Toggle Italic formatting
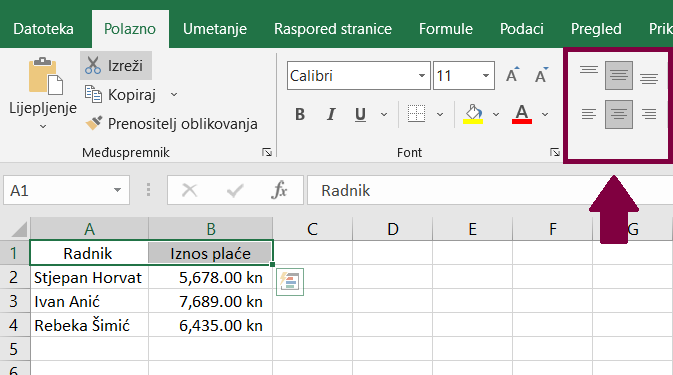This screenshot has width=673, height=375. 331,114
